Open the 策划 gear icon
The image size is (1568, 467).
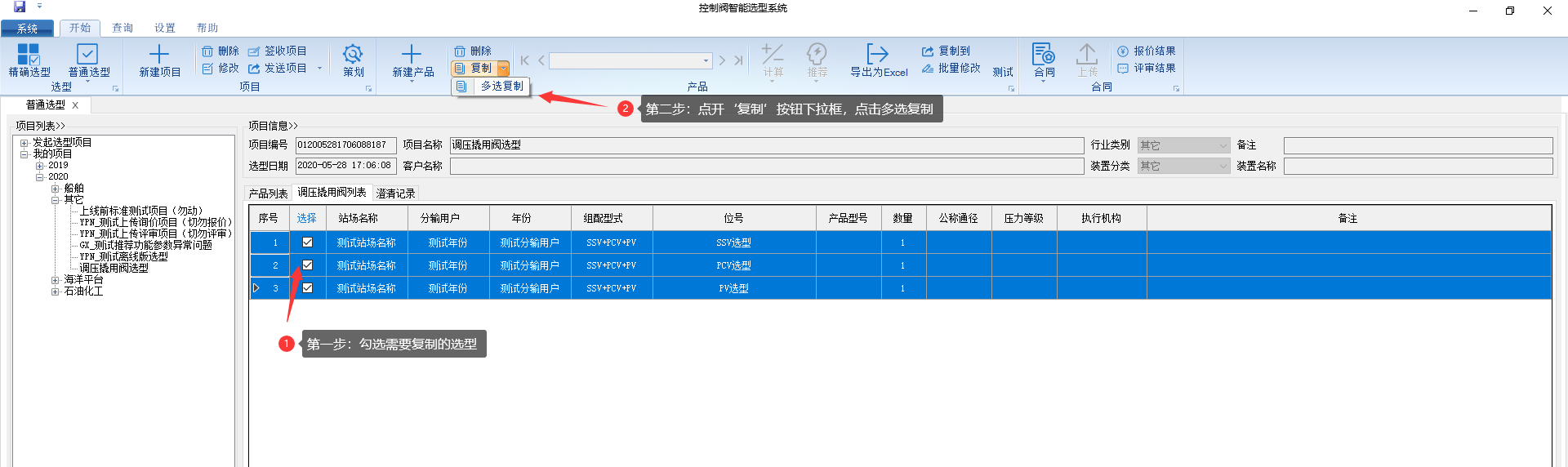(x=353, y=55)
